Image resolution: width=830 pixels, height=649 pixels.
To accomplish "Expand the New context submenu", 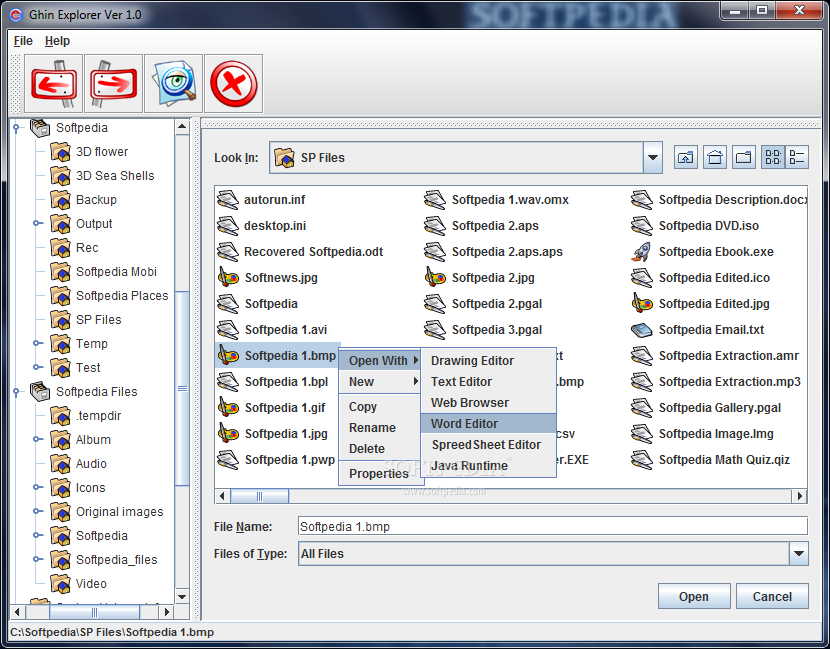I will [380, 382].
